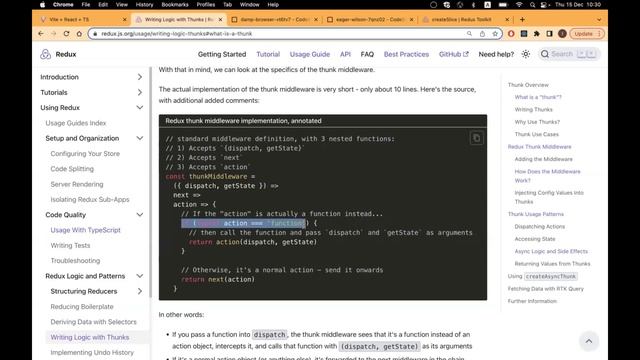Open Spotlight search in menu bar
The height and width of the screenshot is (360, 640).
[532, 4]
